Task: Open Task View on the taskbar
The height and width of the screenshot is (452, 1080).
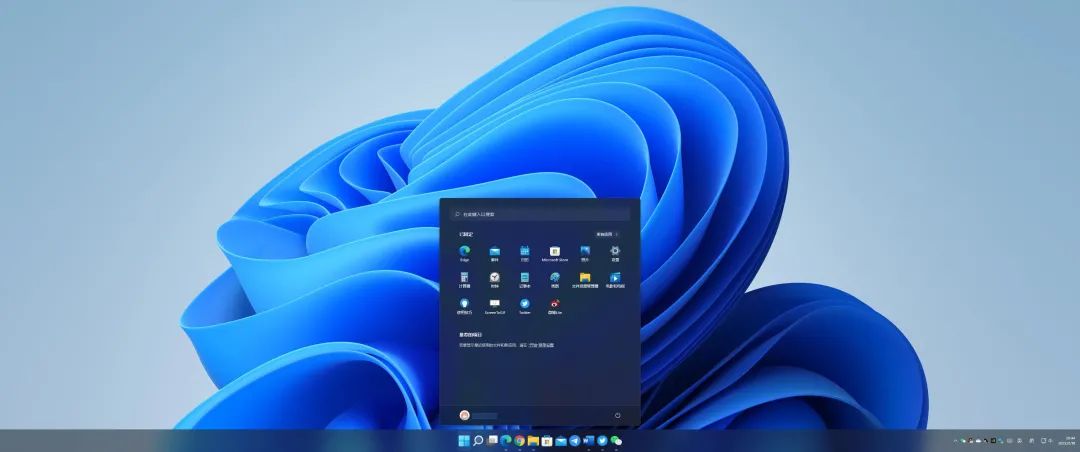Action: 492,440
